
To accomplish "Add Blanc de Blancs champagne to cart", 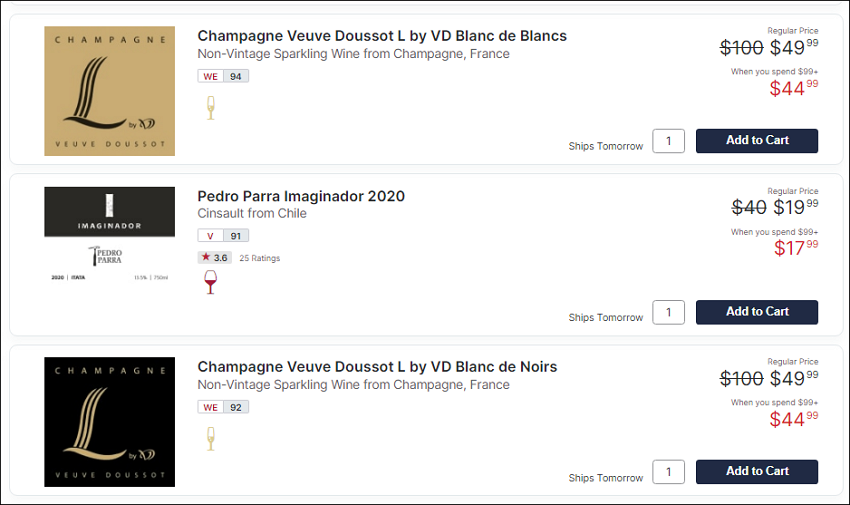I will (x=757, y=141).
